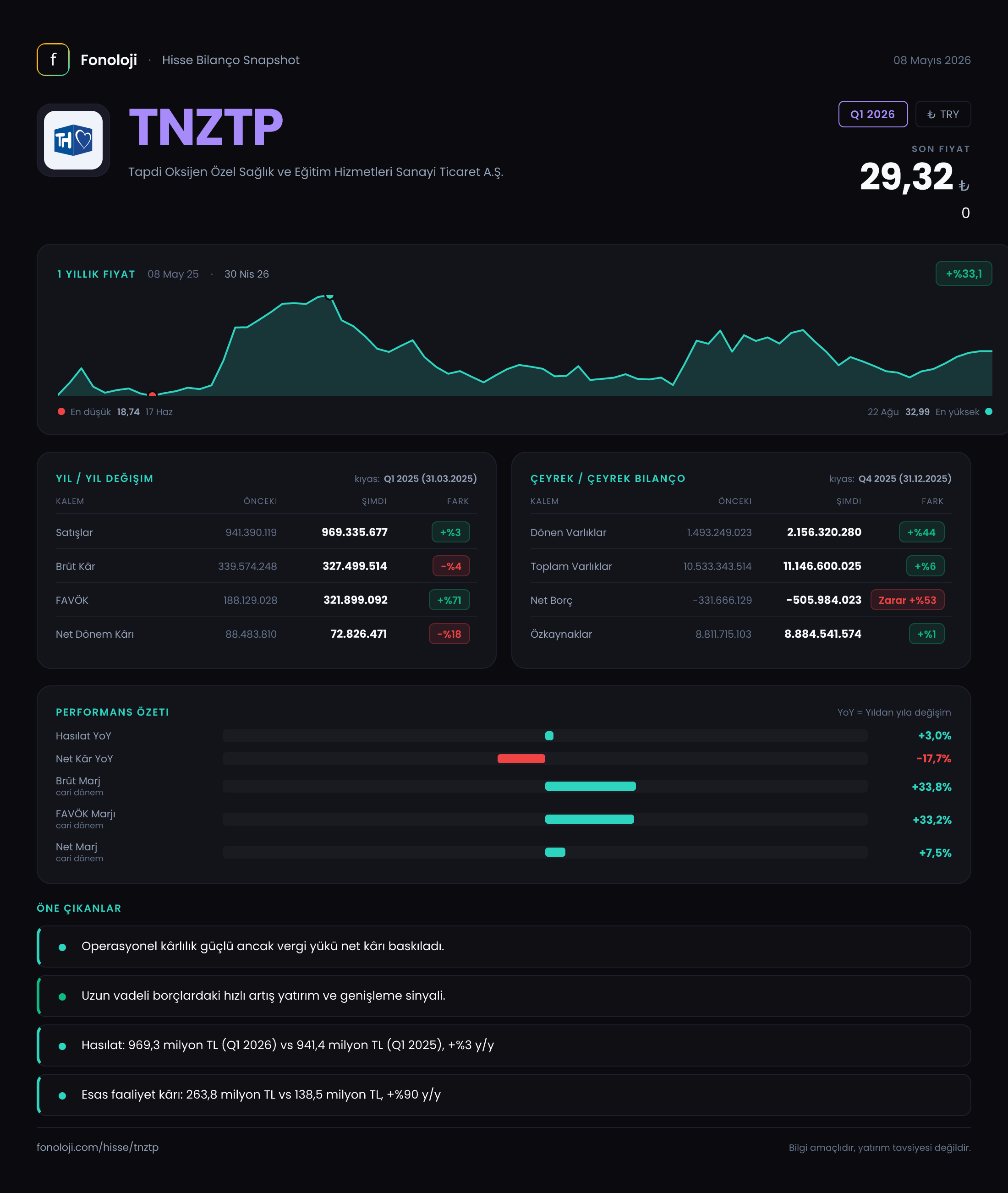
Task: Click the Hisse Bilanço Snapshot subtitle
Action: 231,60
